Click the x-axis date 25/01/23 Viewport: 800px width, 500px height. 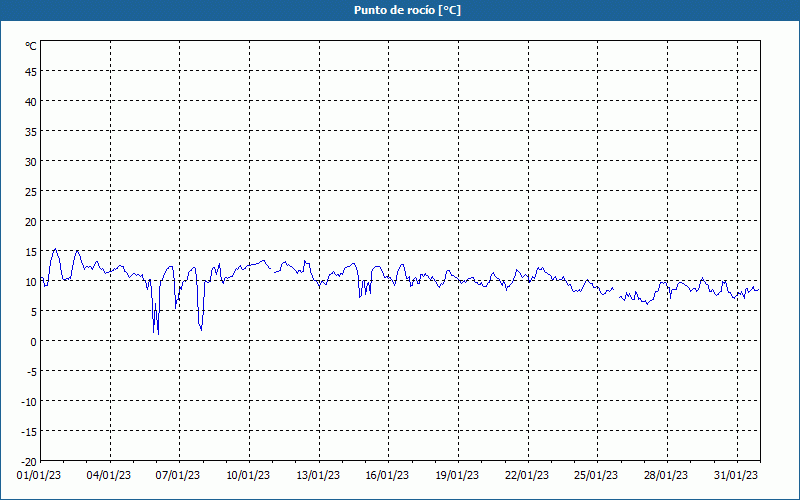tap(596, 476)
